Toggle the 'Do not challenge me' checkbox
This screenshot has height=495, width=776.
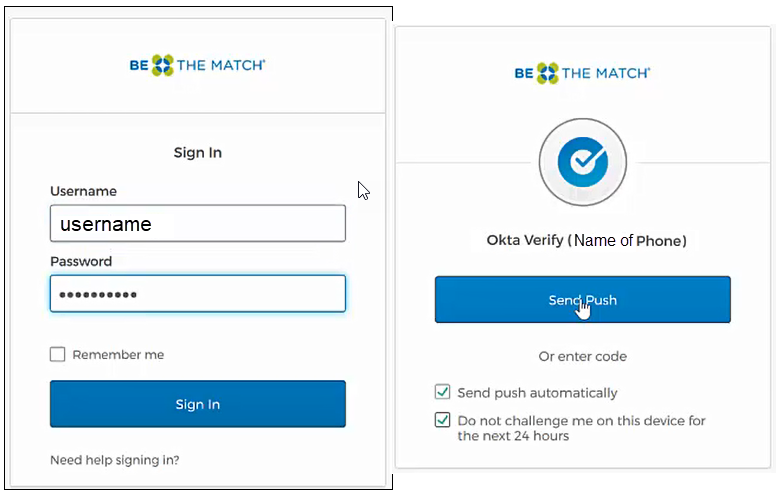(443, 421)
